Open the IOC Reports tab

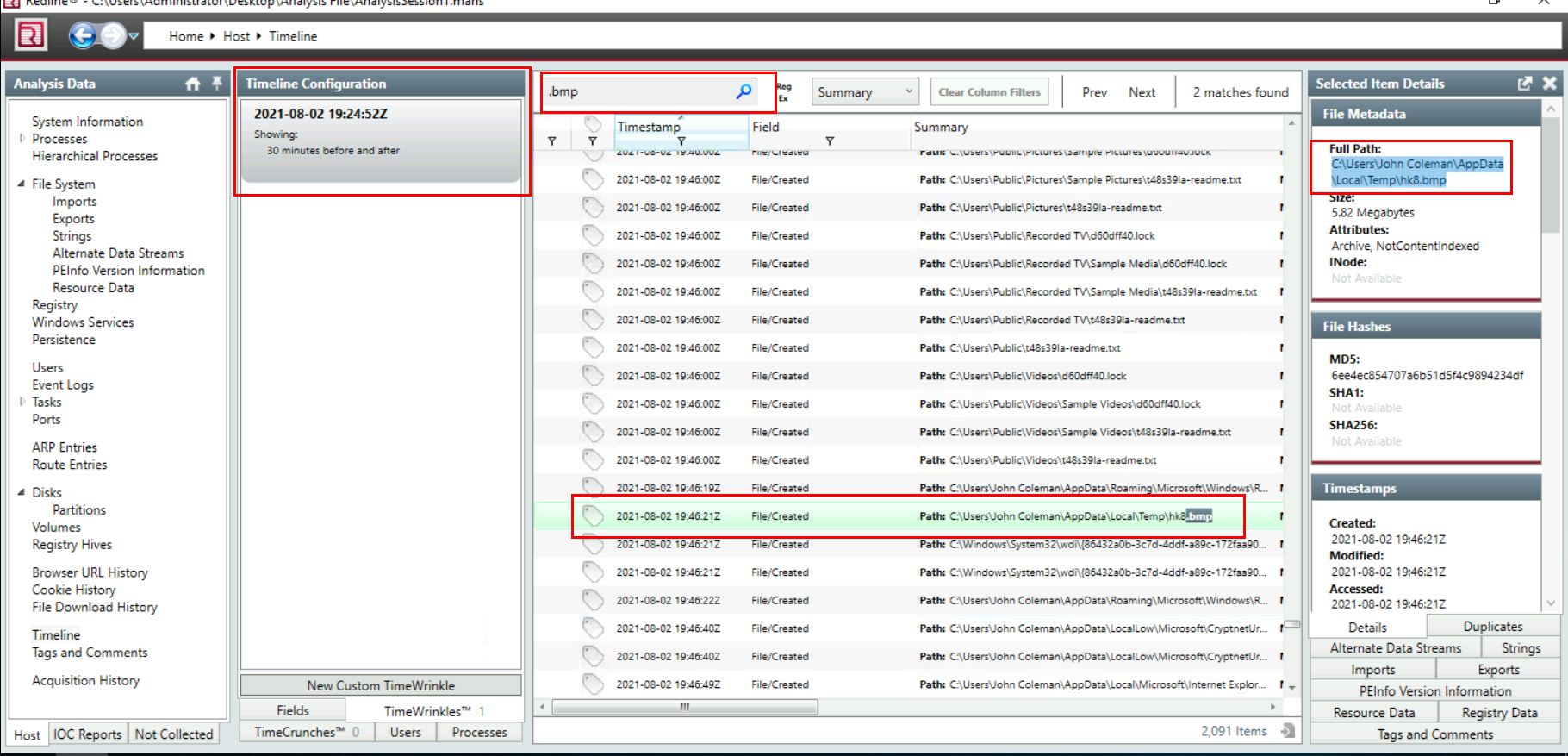click(88, 734)
